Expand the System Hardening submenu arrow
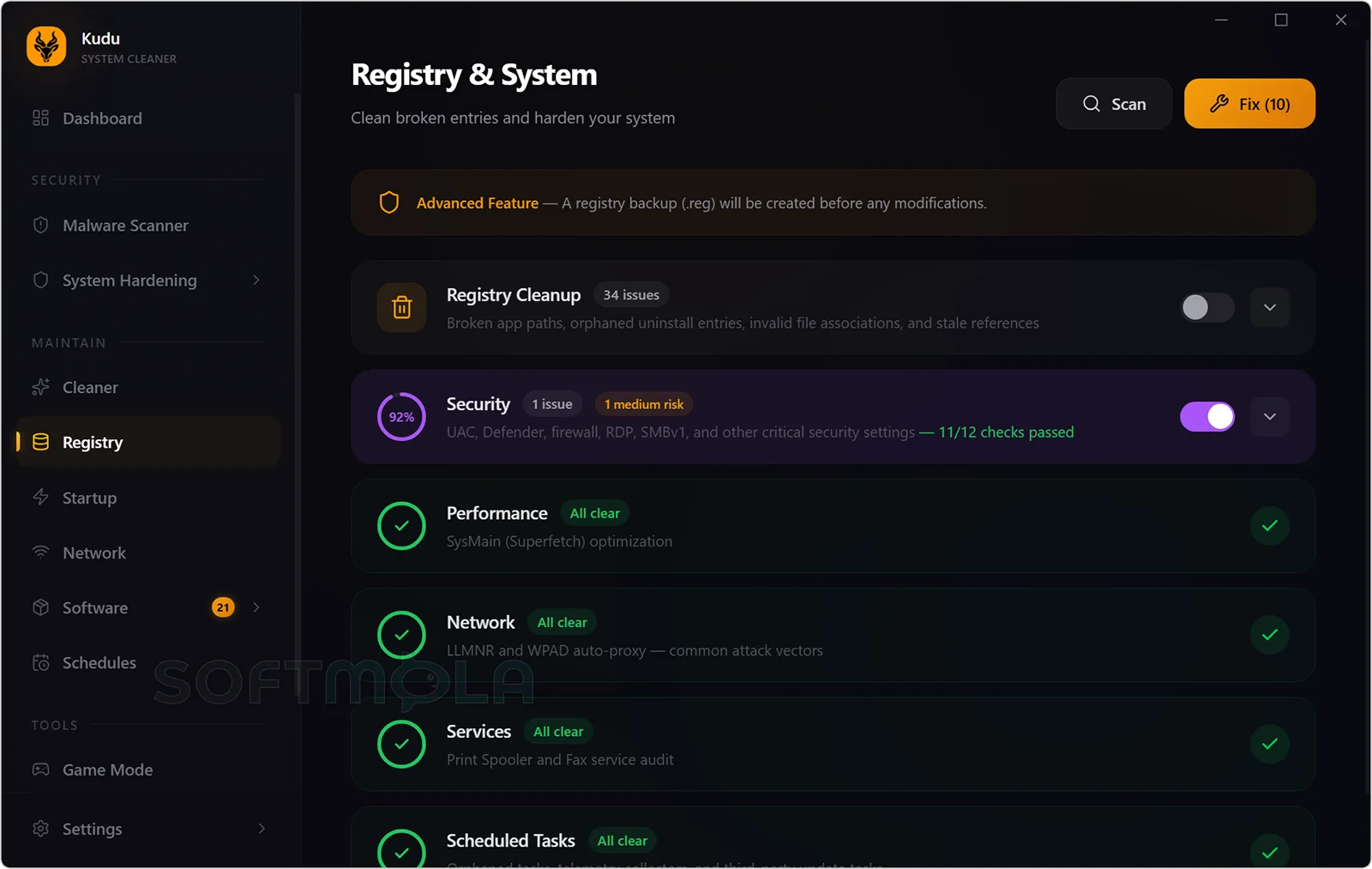The width and height of the screenshot is (1372, 869). pos(256,281)
